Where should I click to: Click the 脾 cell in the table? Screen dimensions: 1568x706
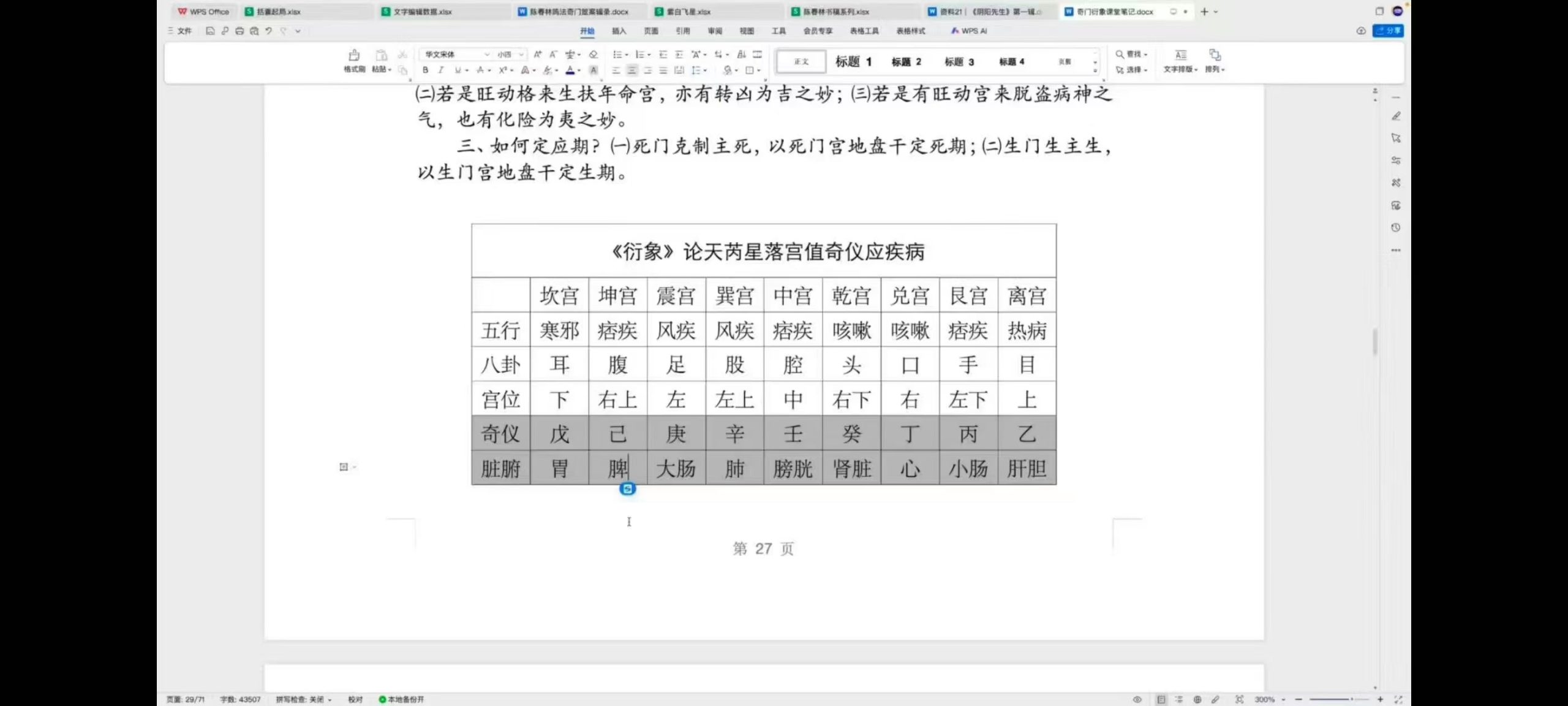point(617,469)
